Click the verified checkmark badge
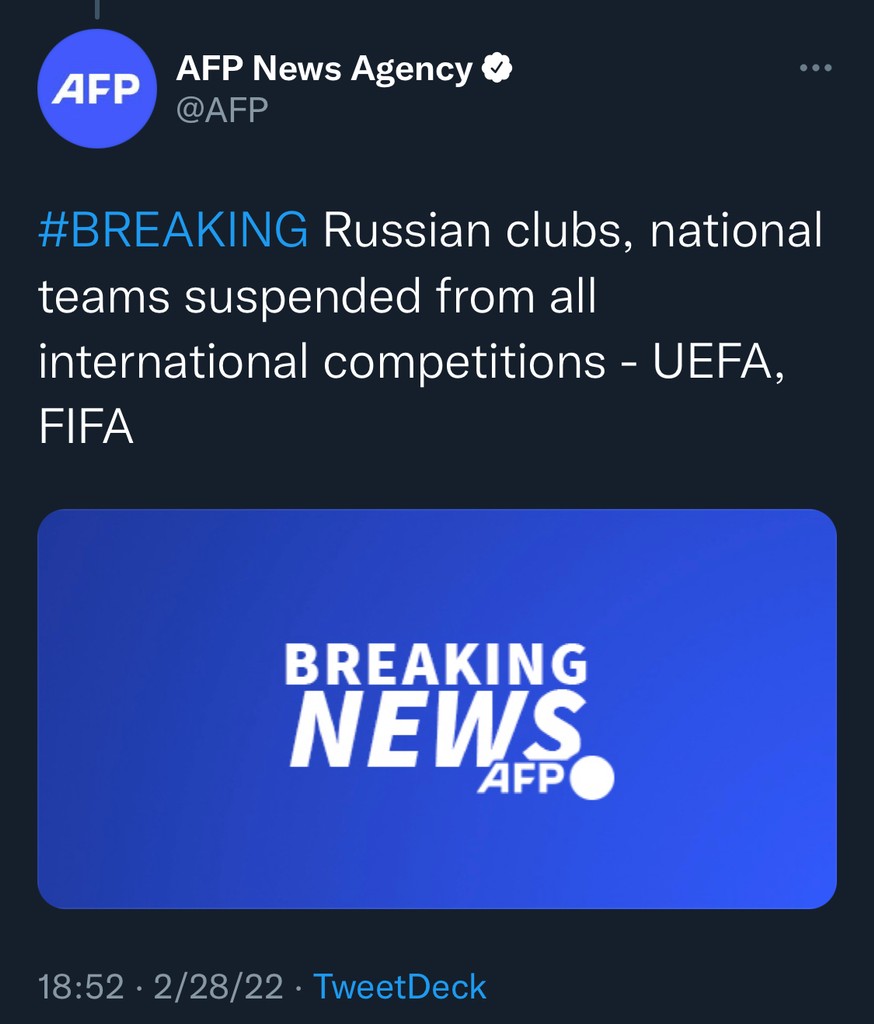874x1024 pixels. coord(497,69)
